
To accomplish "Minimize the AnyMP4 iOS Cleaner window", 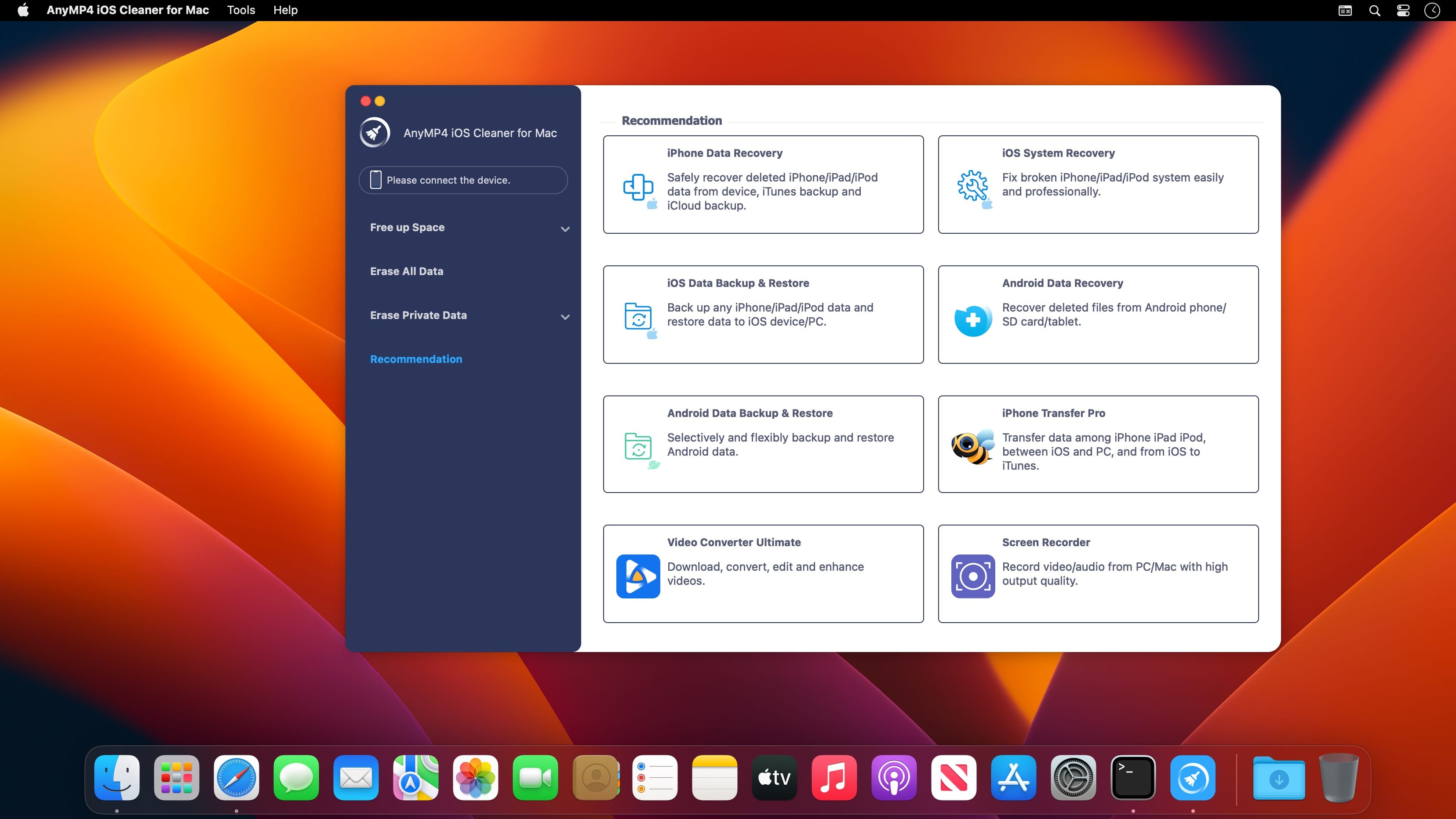I will pyautogui.click(x=380, y=101).
